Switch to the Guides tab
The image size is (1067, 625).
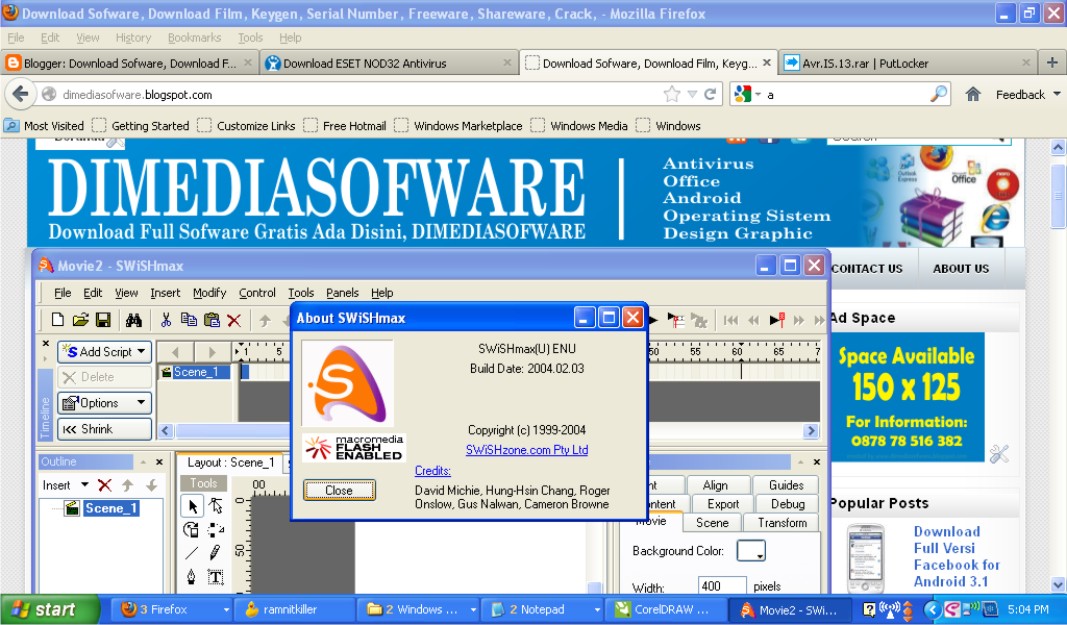point(786,485)
